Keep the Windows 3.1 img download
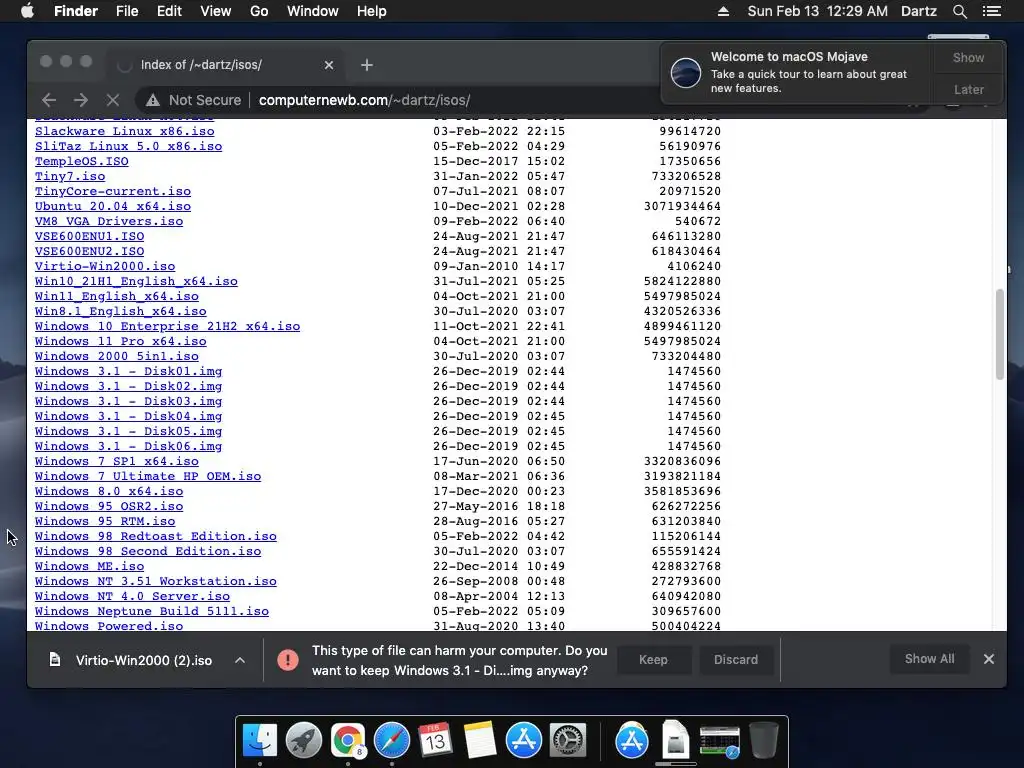The image size is (1024, 768). pyautogui.click(x=653, y=660)
